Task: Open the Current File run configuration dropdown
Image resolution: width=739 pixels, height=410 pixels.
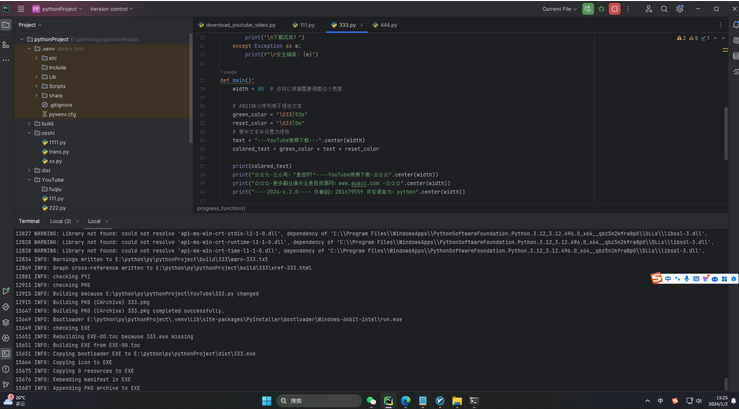Action: click(559, 8)
